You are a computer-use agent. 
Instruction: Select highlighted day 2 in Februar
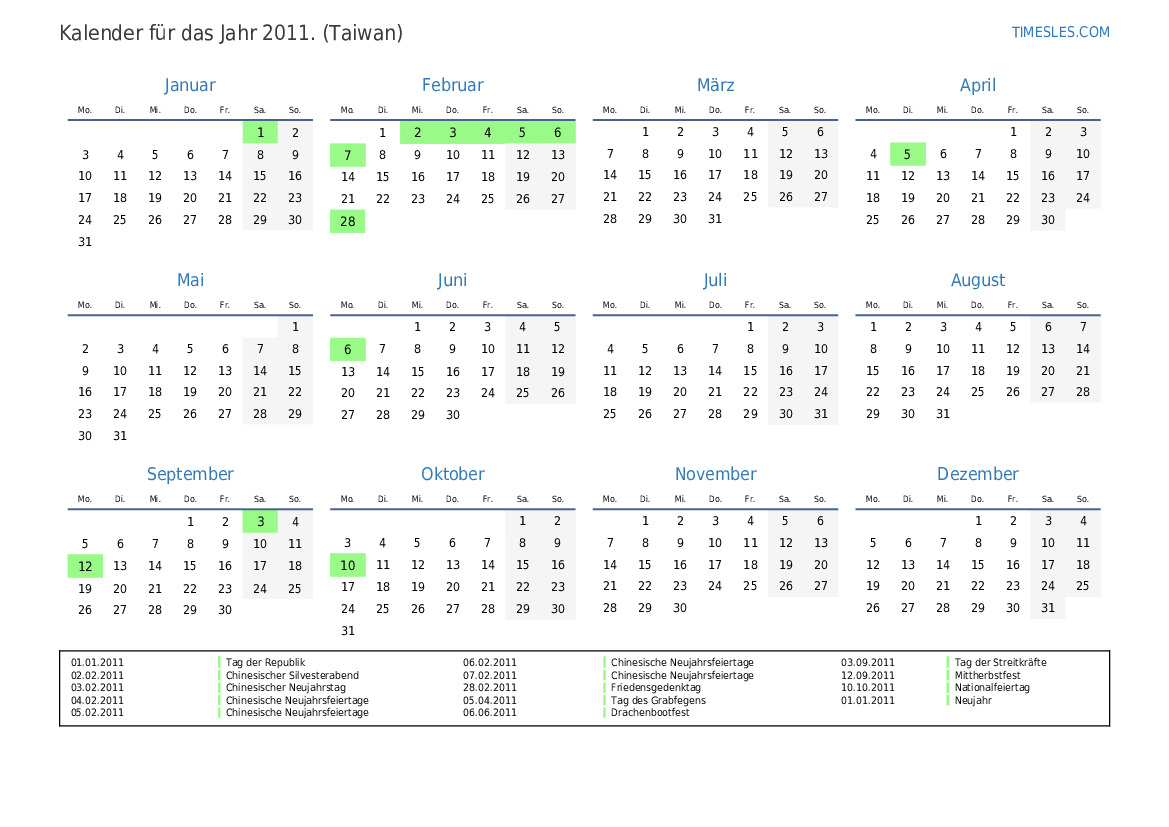click(418, 133)
